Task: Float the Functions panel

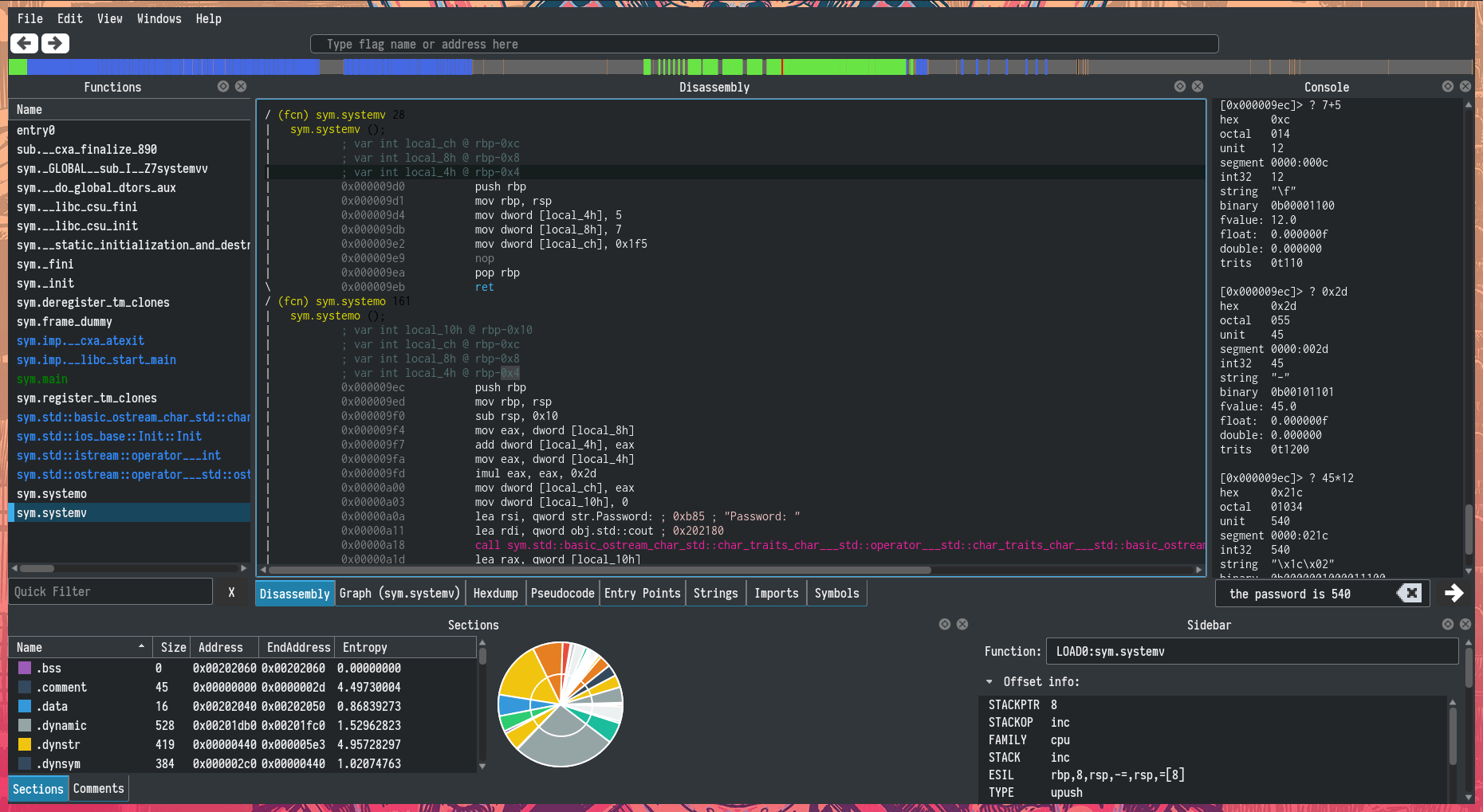Action: point(223,86)
